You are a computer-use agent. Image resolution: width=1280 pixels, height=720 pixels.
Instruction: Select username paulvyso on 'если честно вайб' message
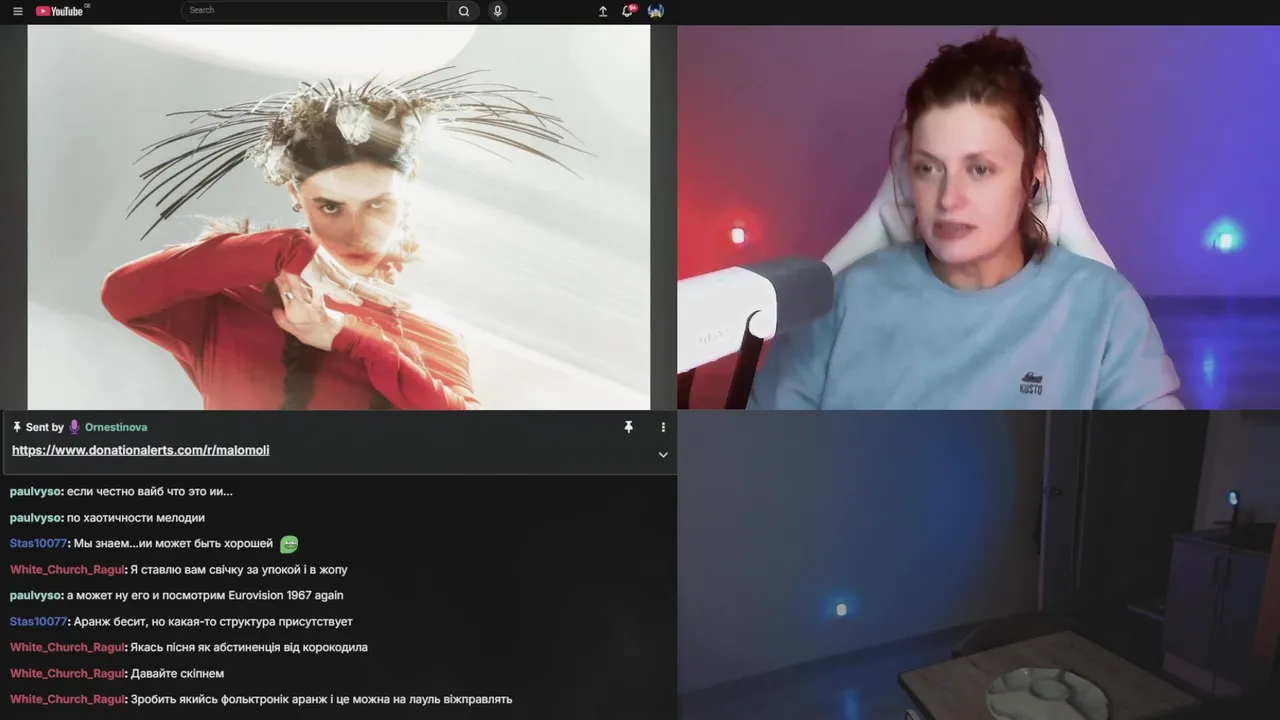tap(36, 492)
